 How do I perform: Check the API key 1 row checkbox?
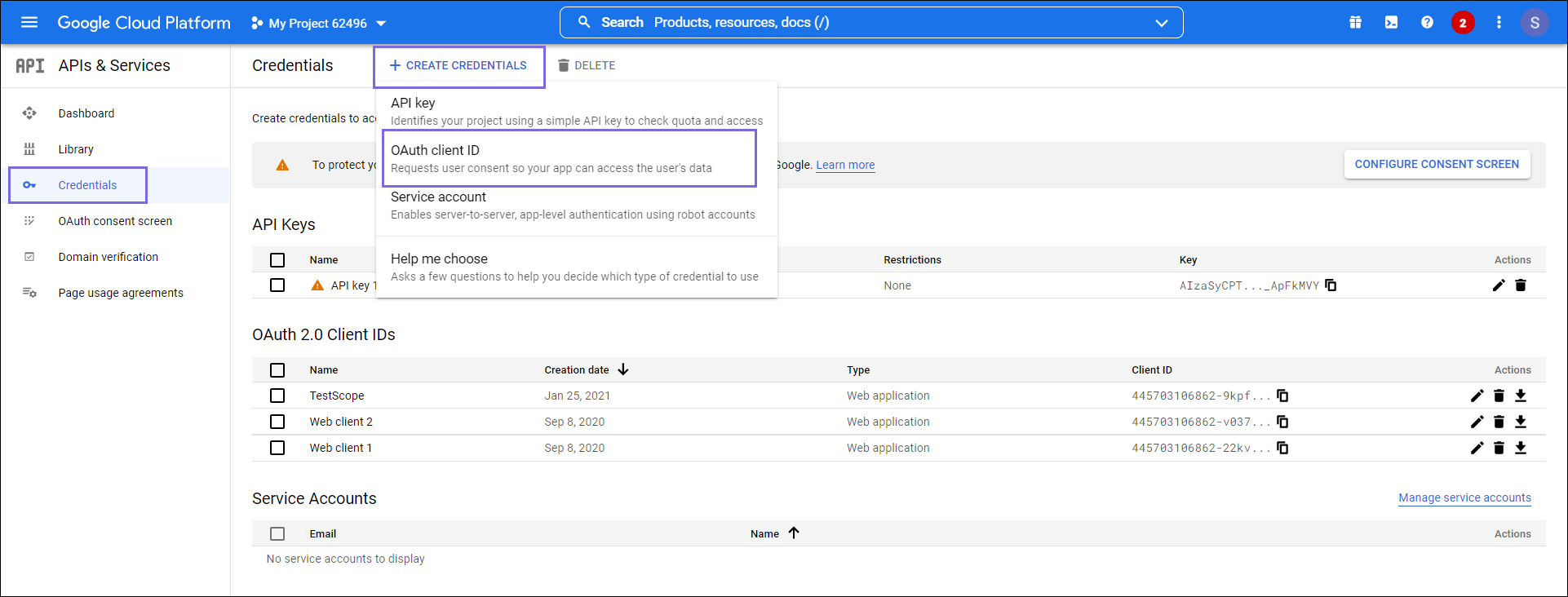pos(277,285)
